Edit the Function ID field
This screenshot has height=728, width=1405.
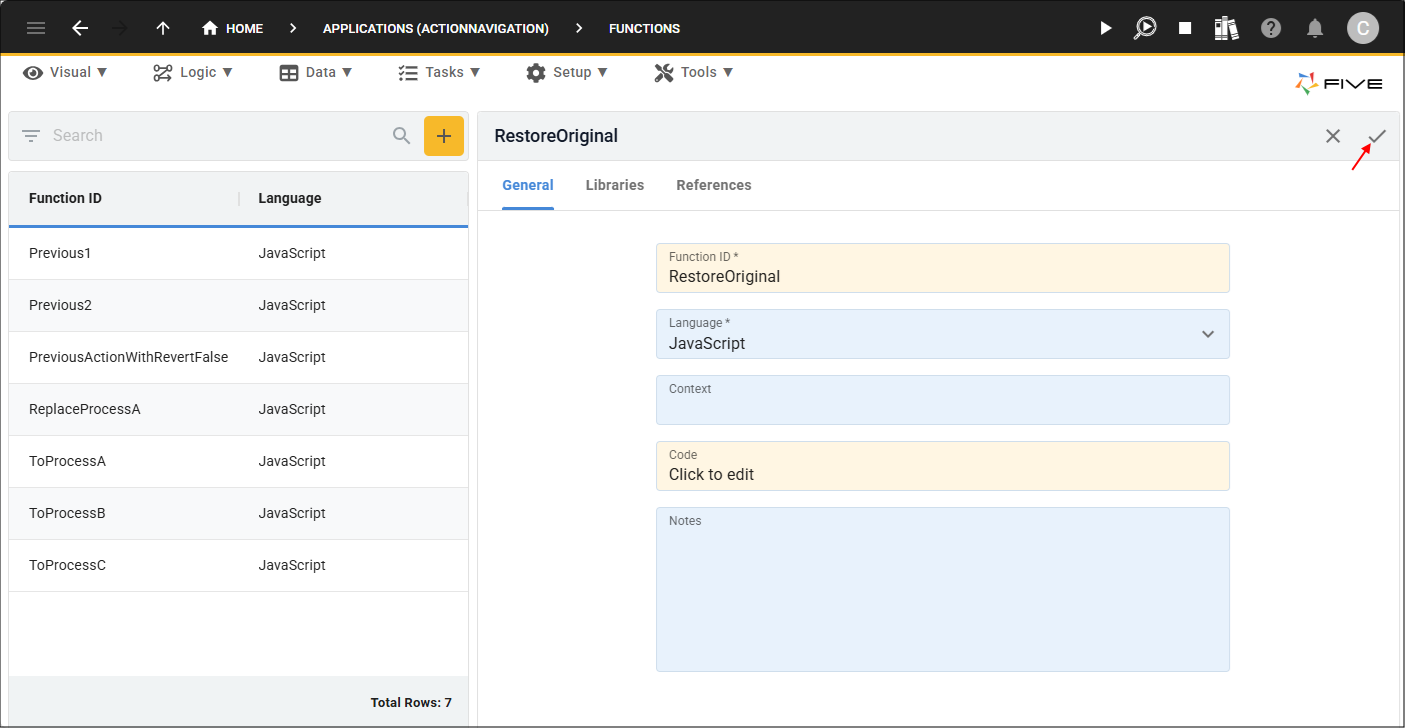coord(943,268)
